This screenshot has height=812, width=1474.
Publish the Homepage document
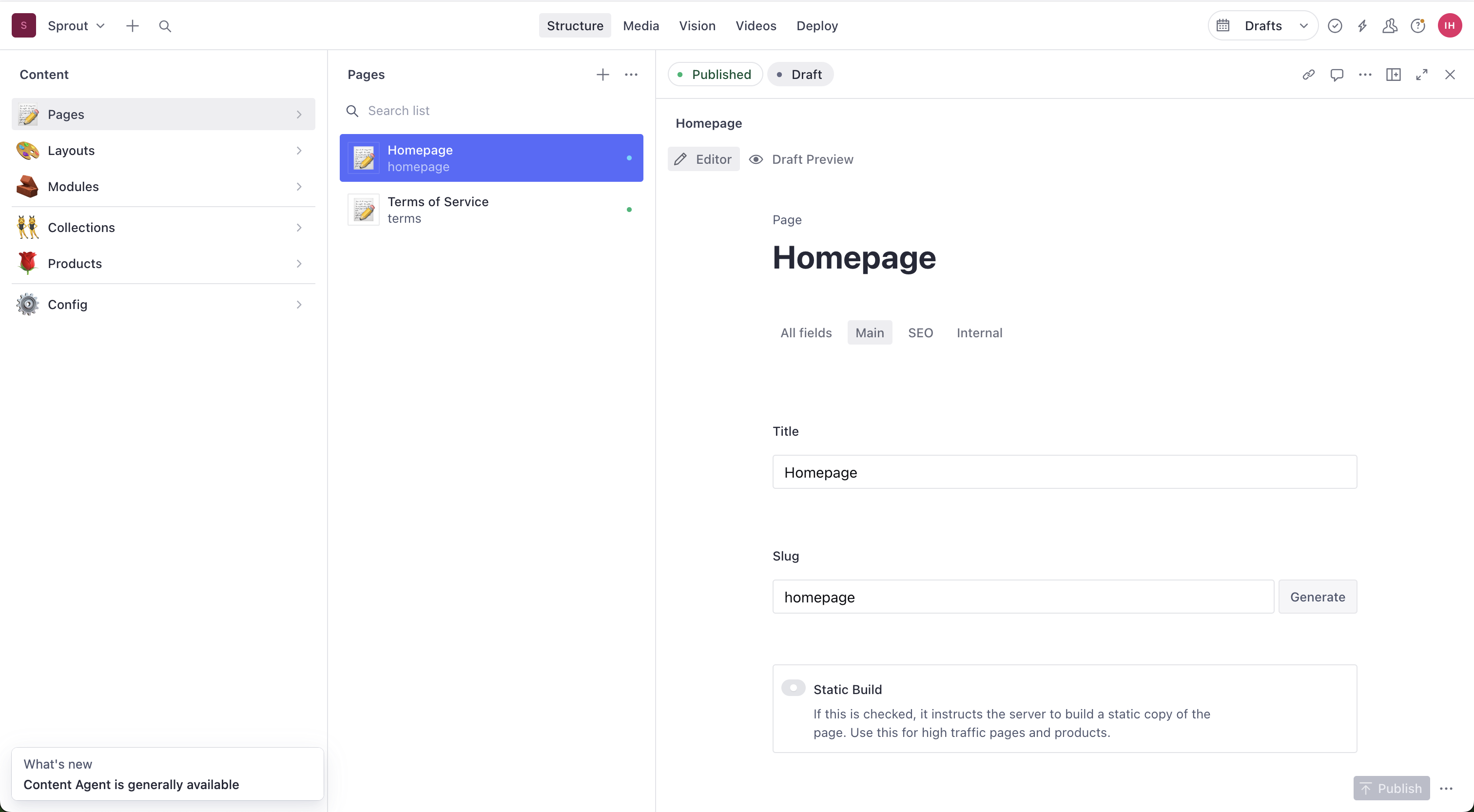coord(1392,788)
